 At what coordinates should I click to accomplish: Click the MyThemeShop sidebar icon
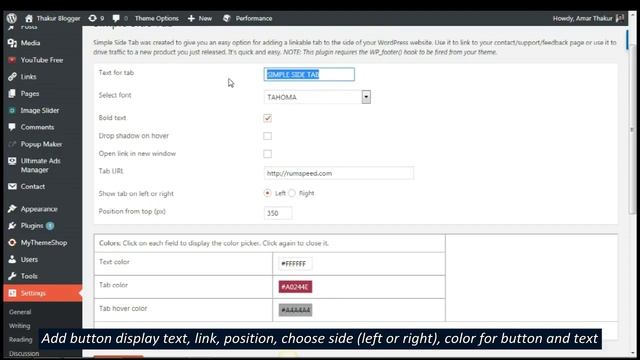coord(12,242)
